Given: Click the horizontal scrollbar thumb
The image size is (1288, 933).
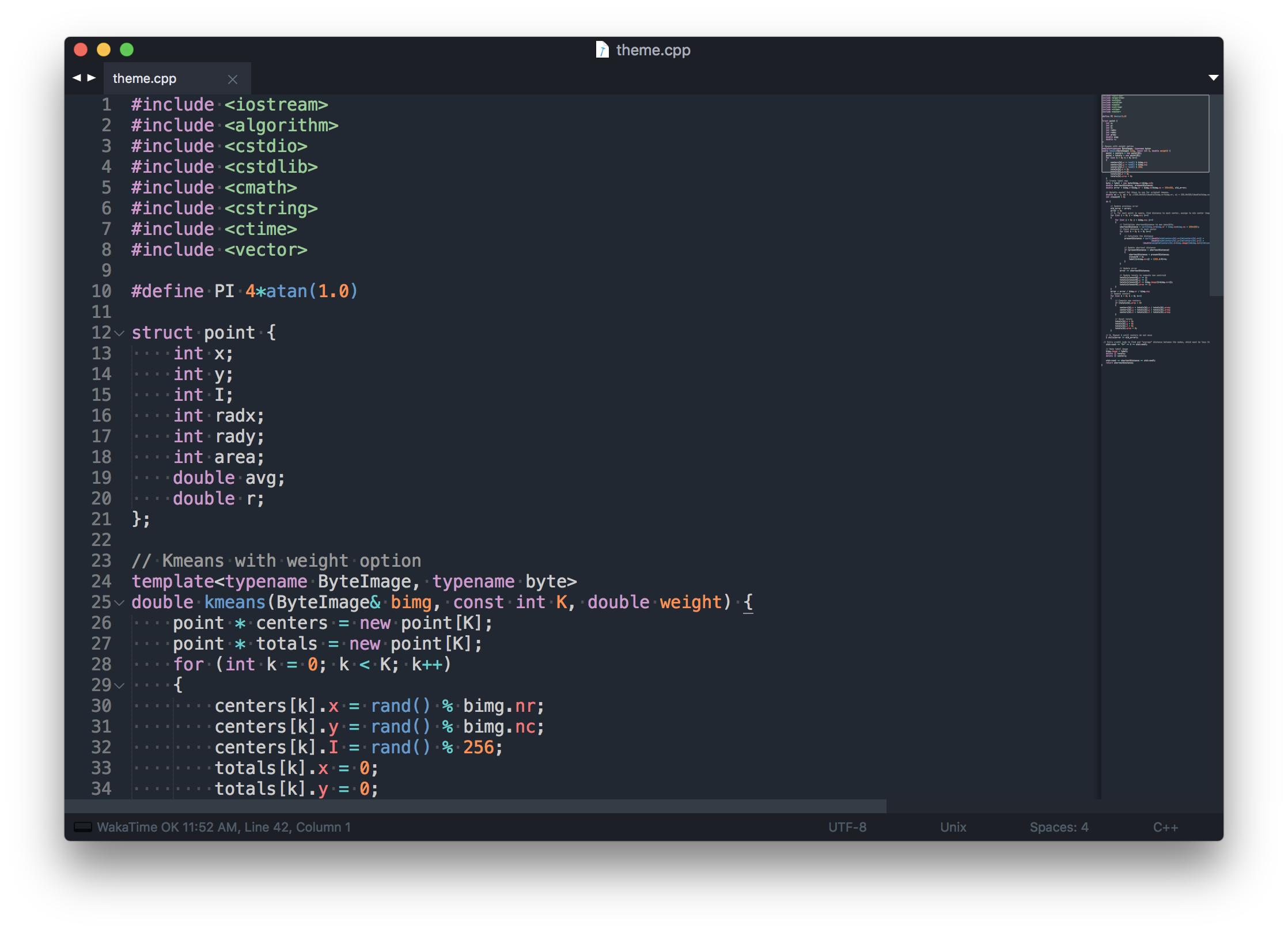Looking at the screenshot, I should click(x=475, y=806).
